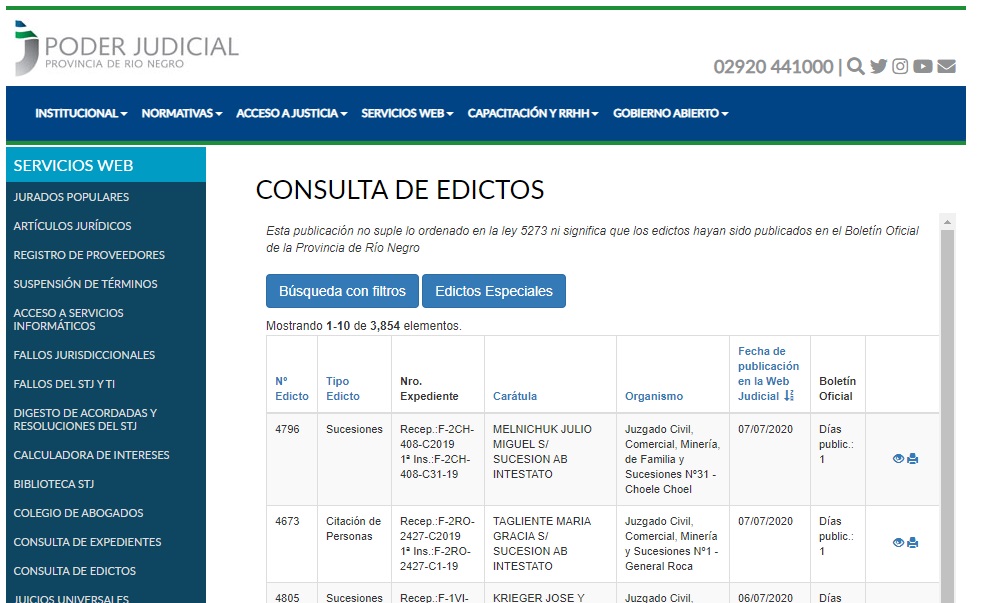Print edicto 4673 using printer icon

913,543
